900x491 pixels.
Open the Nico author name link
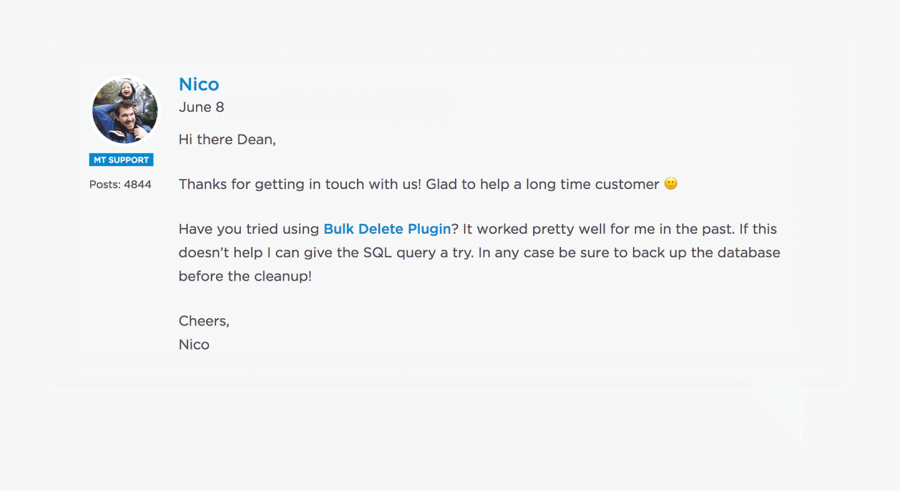click(x=198, y=85)
